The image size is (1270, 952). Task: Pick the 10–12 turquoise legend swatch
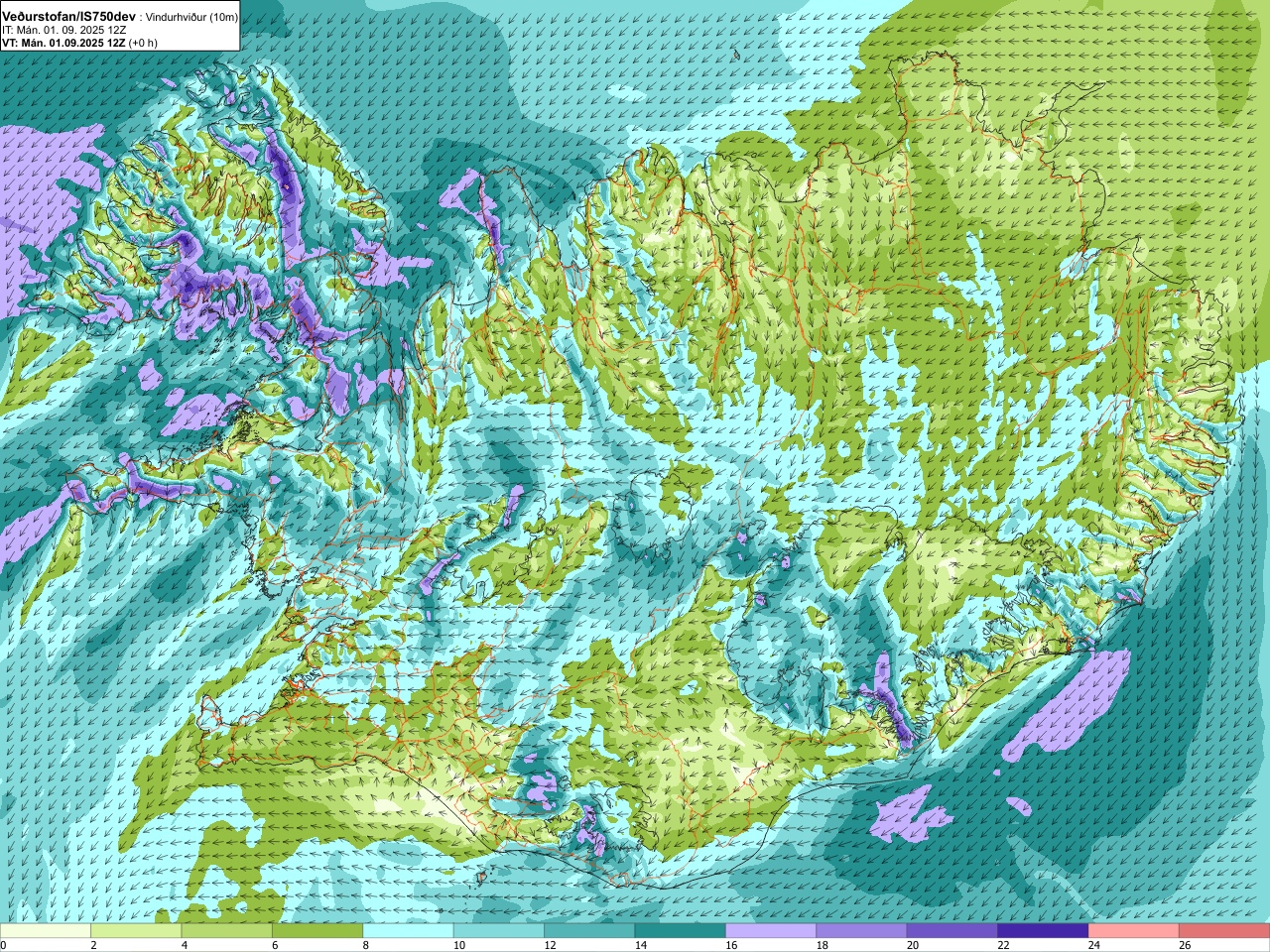point(499,931)
